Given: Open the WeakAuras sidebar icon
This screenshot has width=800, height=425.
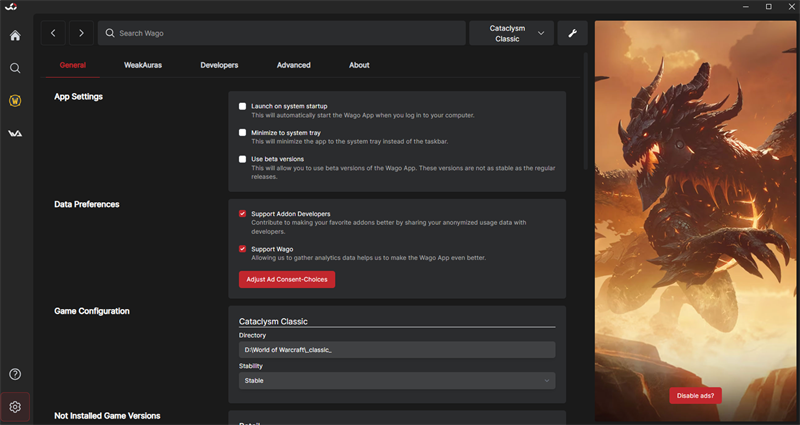Looking at the screenshot, I should point(15,133).
